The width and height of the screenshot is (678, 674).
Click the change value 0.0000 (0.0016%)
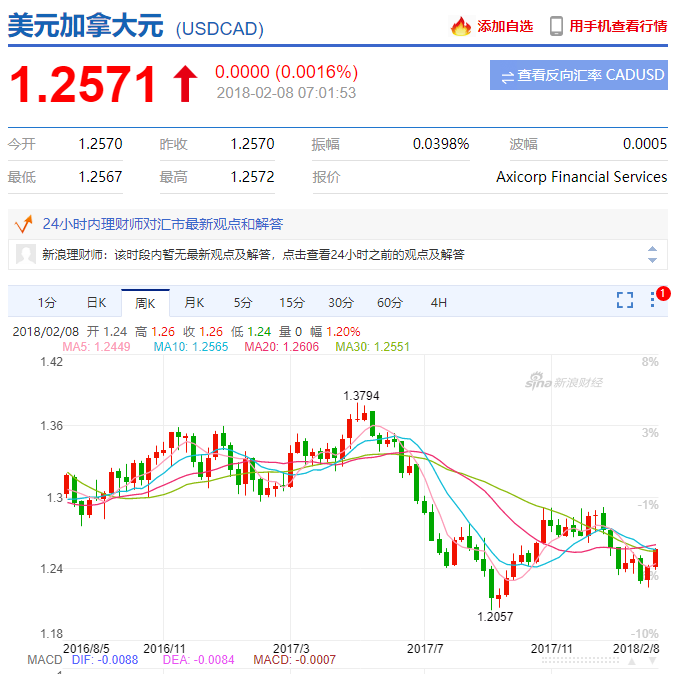pyautogui.click(x=287, y=72)
